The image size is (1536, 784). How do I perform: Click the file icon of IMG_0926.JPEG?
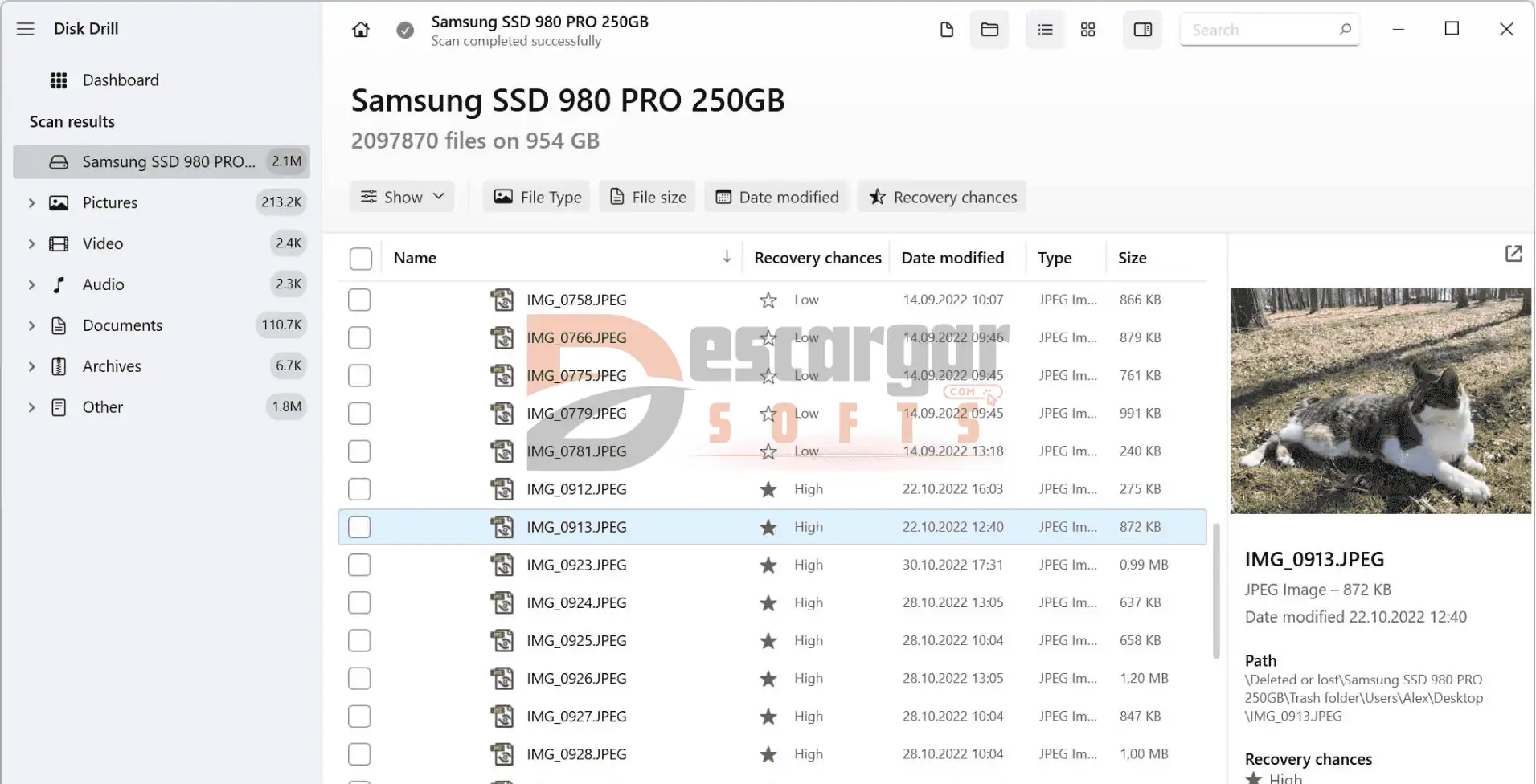click(x=502, y=679)
